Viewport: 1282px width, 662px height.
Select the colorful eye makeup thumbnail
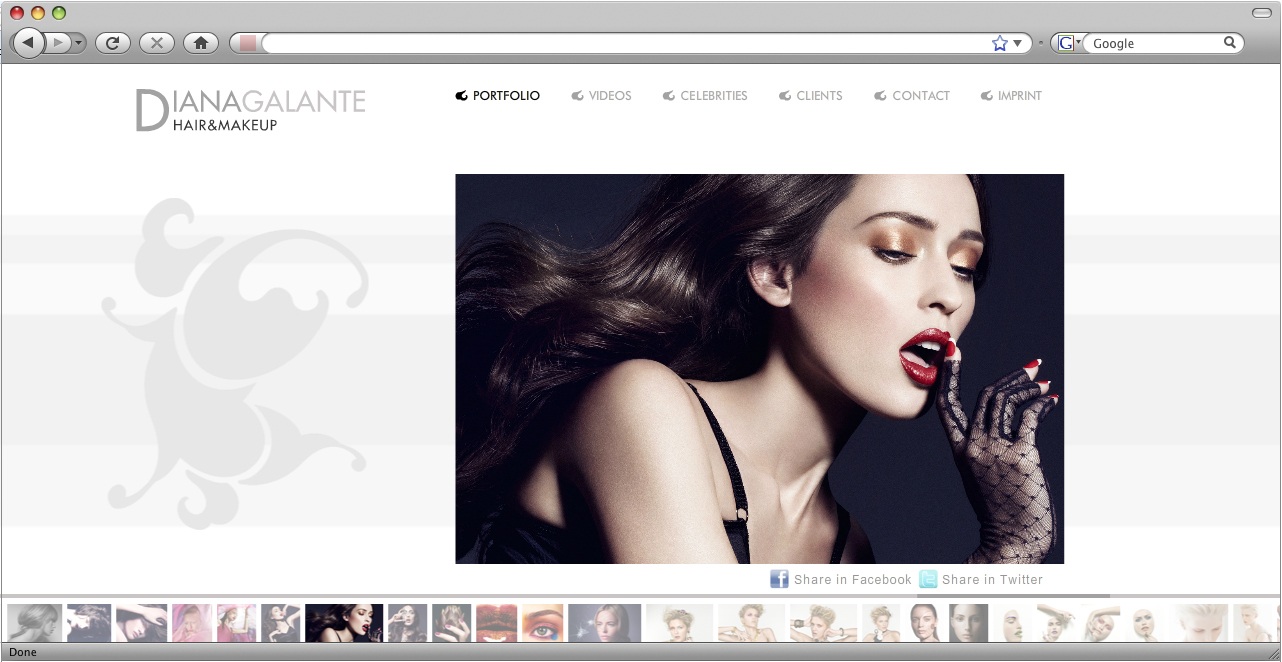coord(543,622)
